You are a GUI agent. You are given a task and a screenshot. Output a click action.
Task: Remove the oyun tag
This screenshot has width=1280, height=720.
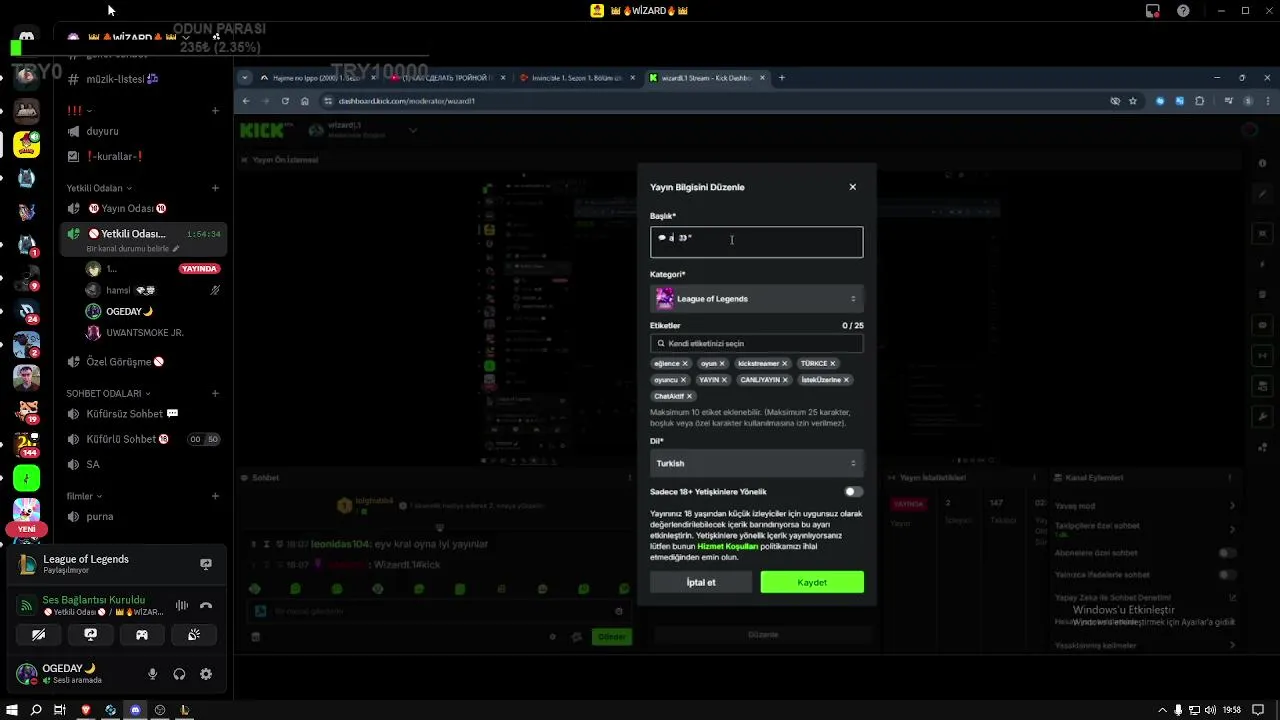click(722, 364)
